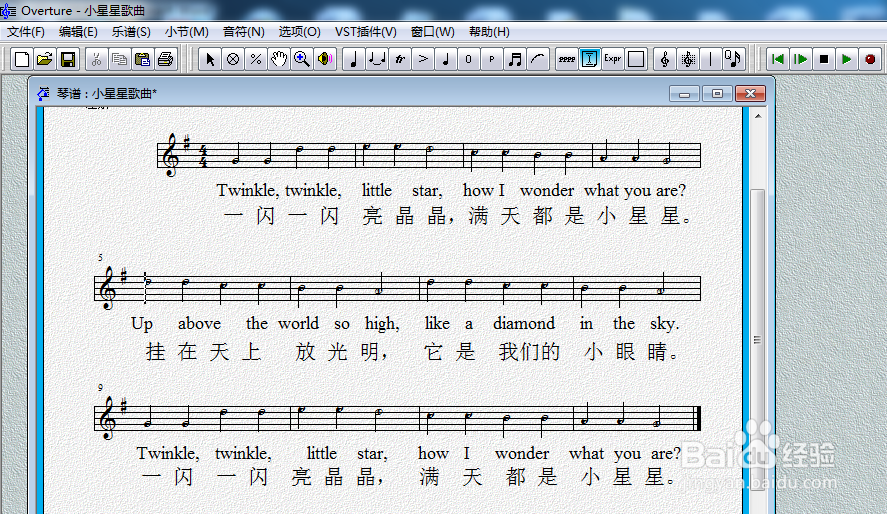Click the lyric word 'diamond'
Viewport: 887px width, 514px height.
524,323
